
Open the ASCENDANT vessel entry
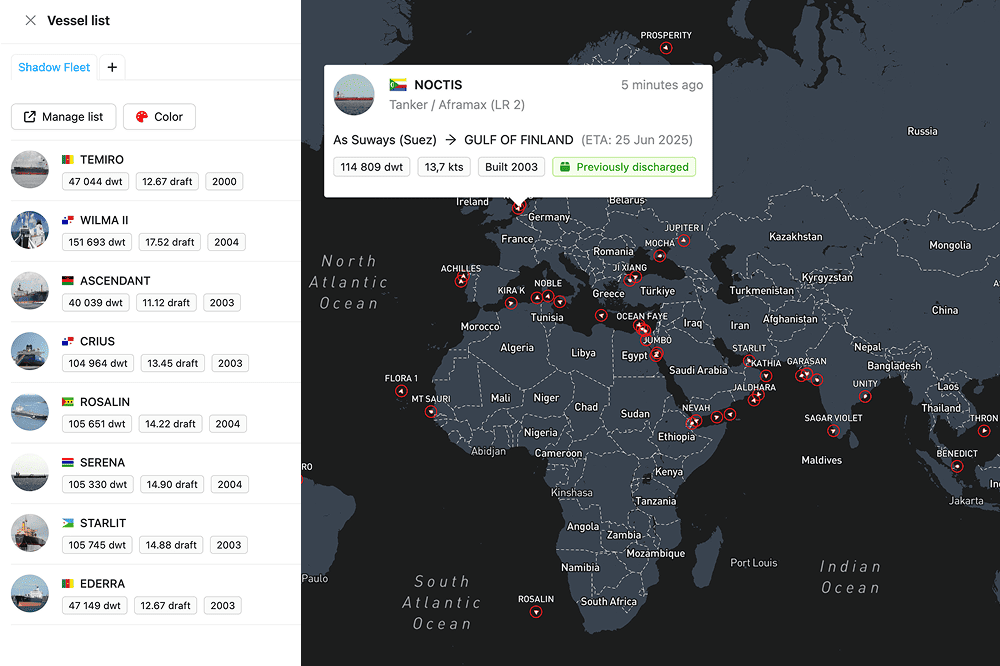coord(115,281)
